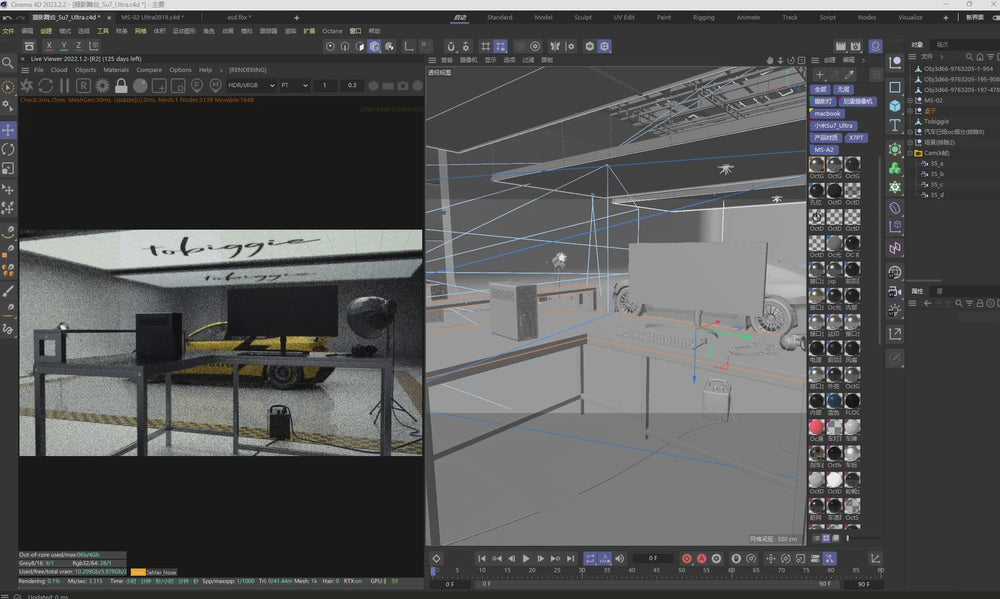The image size is (1000, 599).
Task: Click the Cube primitive icon
Action: pos(895,106)
